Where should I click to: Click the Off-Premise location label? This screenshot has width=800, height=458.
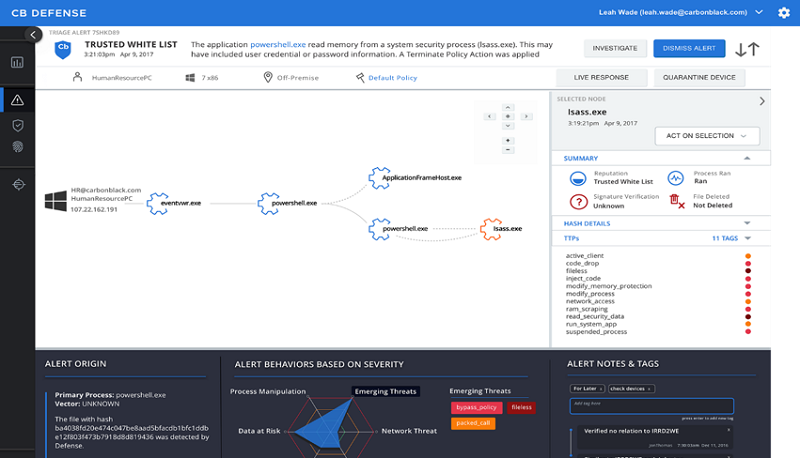tap(298, 78)
